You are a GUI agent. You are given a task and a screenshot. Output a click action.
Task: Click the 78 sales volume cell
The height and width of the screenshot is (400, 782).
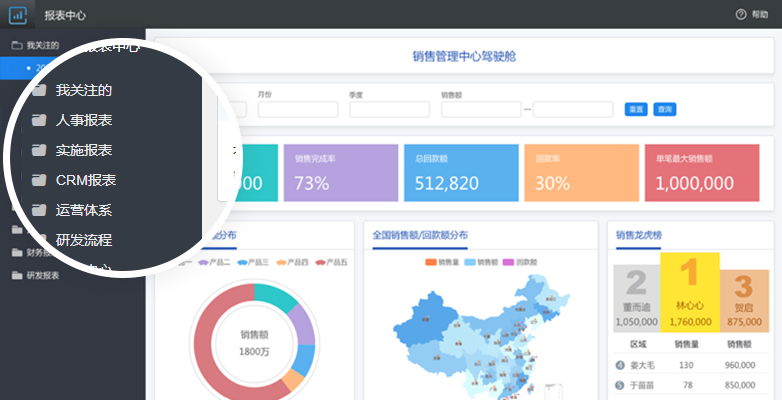(686, 385)
